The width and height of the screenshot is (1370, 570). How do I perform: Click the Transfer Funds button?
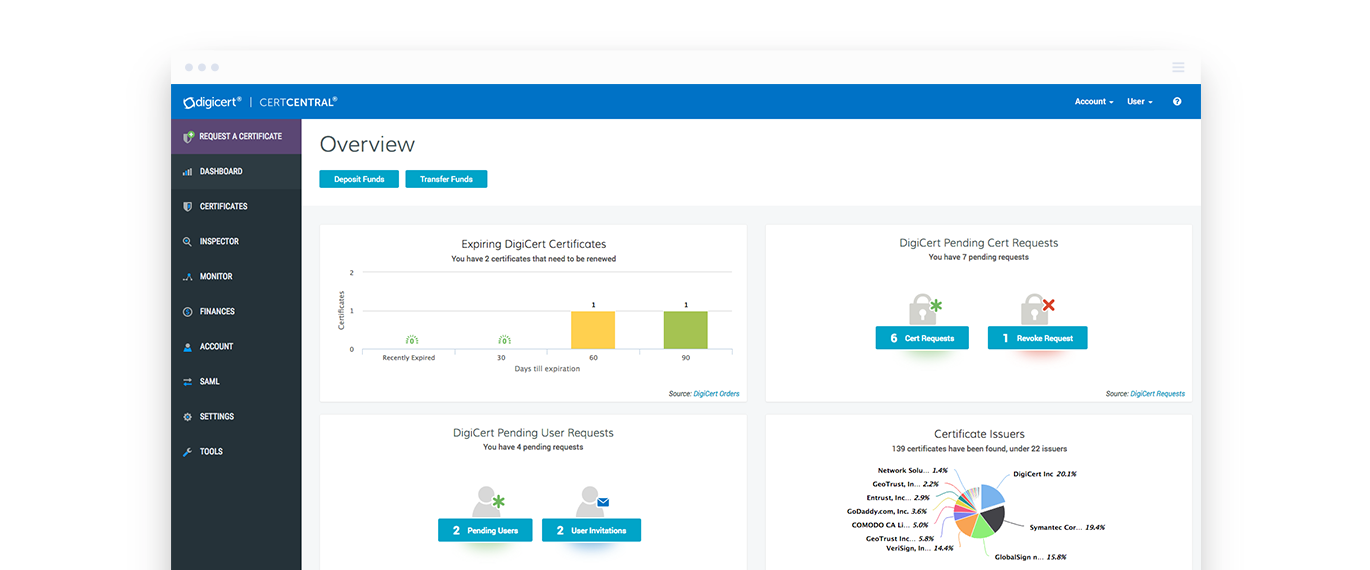pos(446,179)
